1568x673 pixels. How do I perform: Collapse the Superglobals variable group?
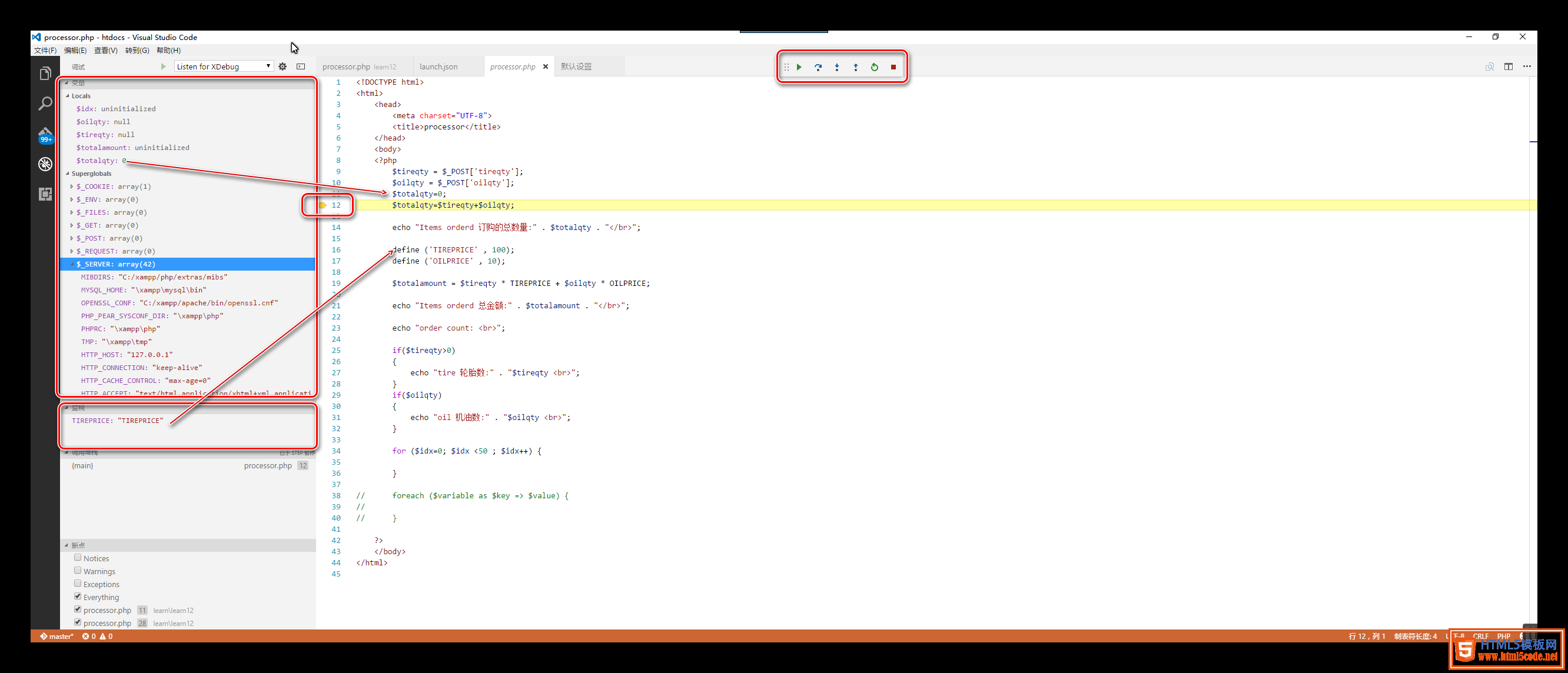click(68, 174)
